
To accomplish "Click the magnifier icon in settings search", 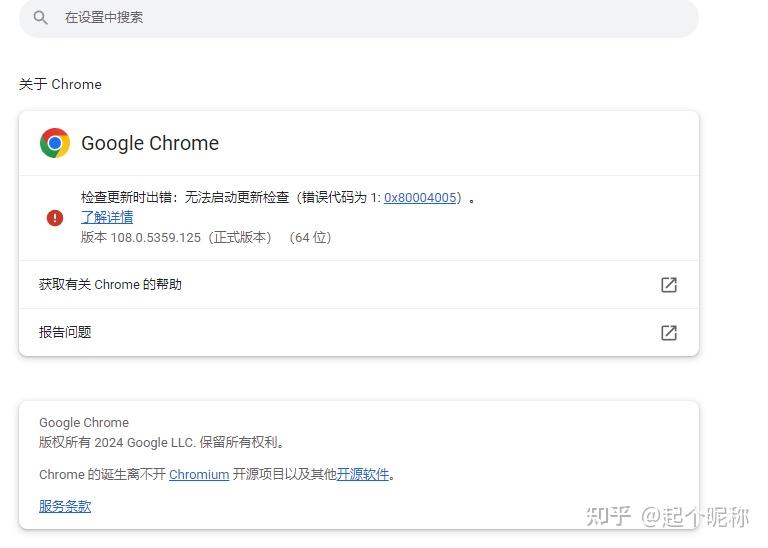I will coord(40,18).
